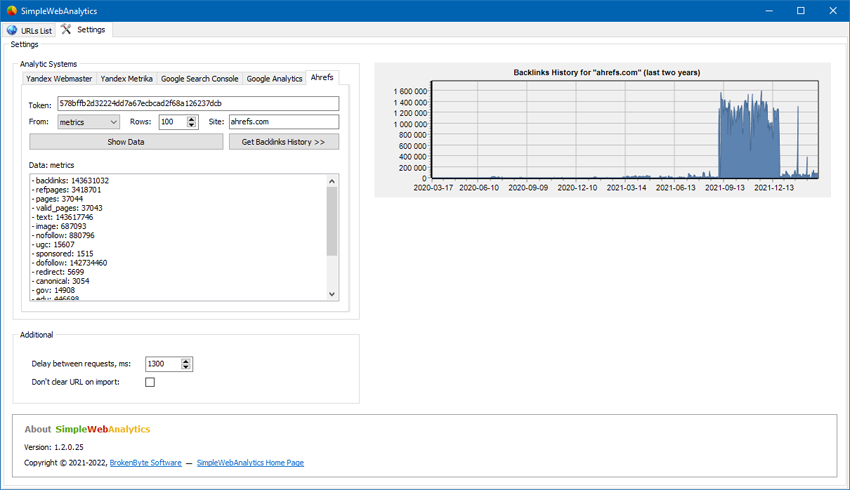Open the SimpleWebAnalytics Home Page link
Image resolution: width=850 pixels, height=490 pixels.
(250, 463)
